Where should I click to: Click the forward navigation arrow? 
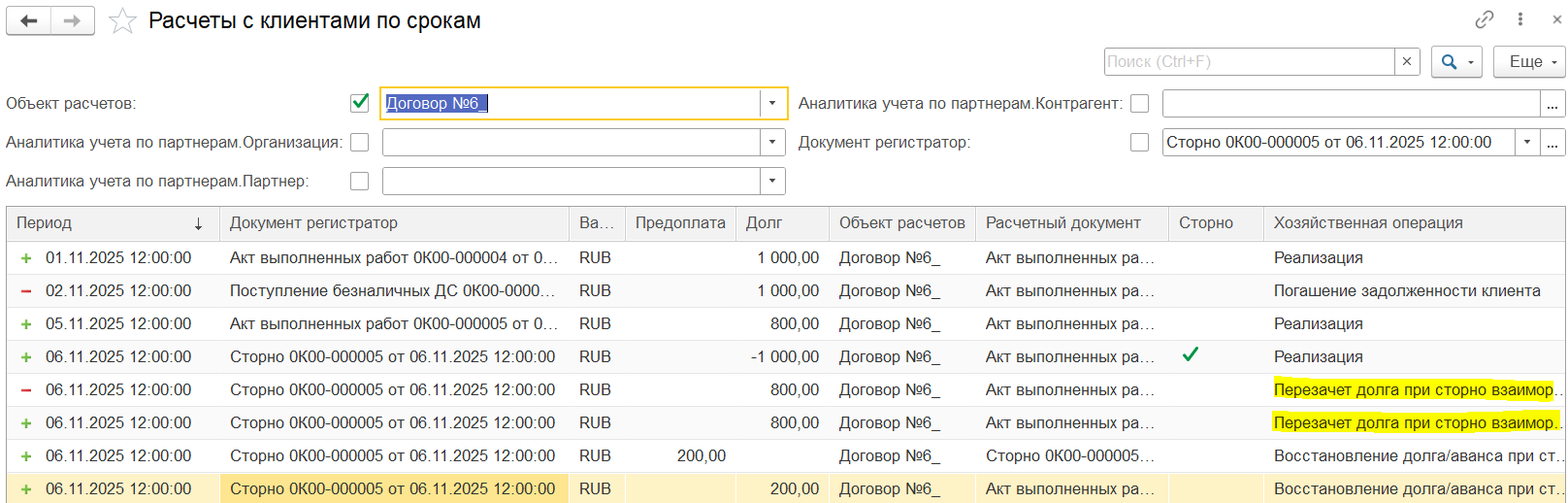pos(72,20)
